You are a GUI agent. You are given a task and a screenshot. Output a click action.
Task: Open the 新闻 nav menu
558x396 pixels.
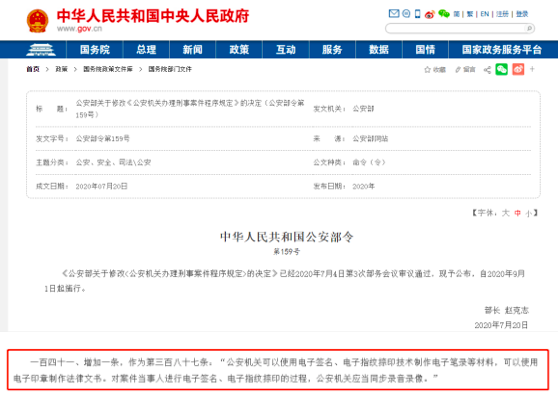click(193, 49)
